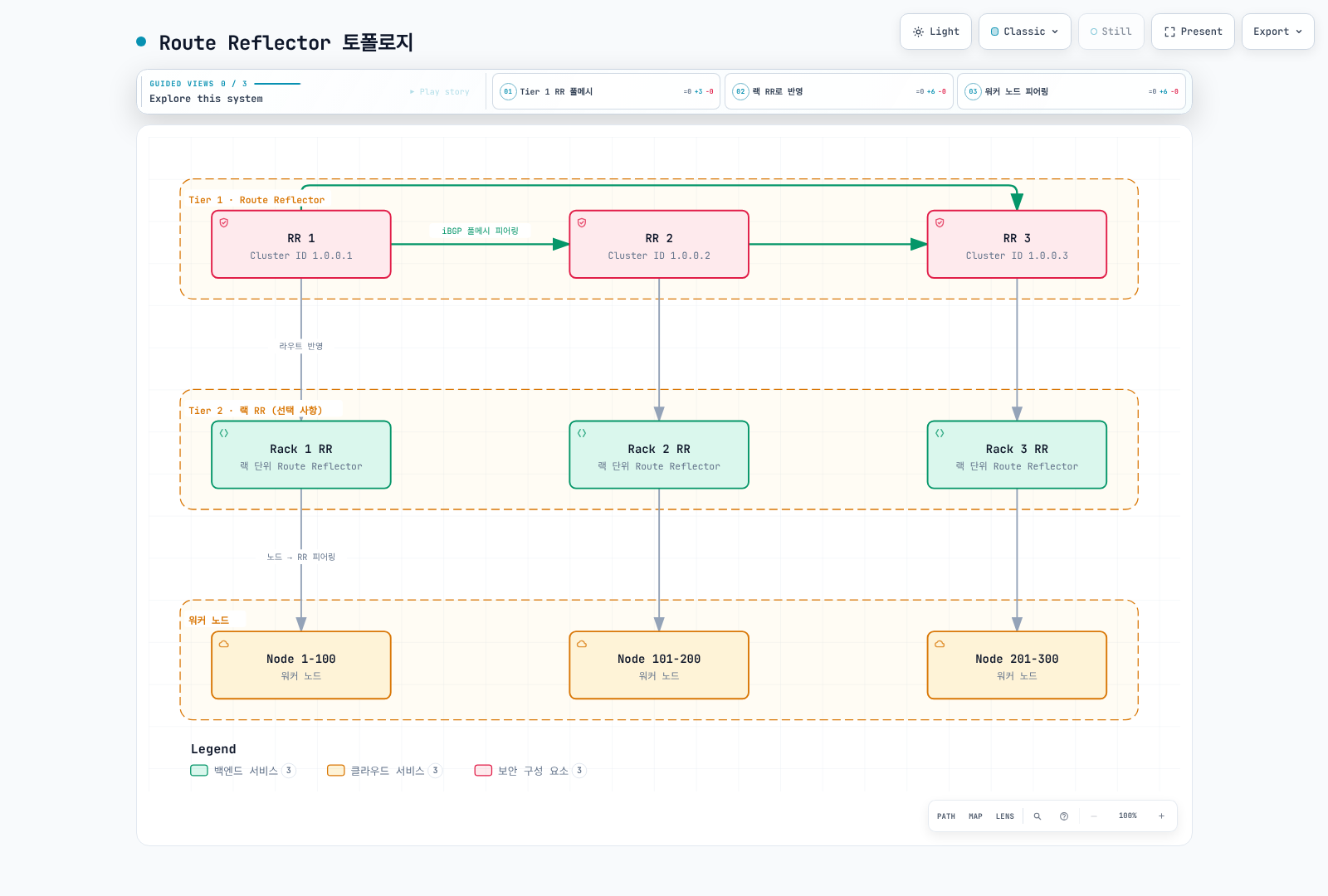Click the zoom out minus button
Viewport: 1328px width, 896px height.
click(1094, 816)
